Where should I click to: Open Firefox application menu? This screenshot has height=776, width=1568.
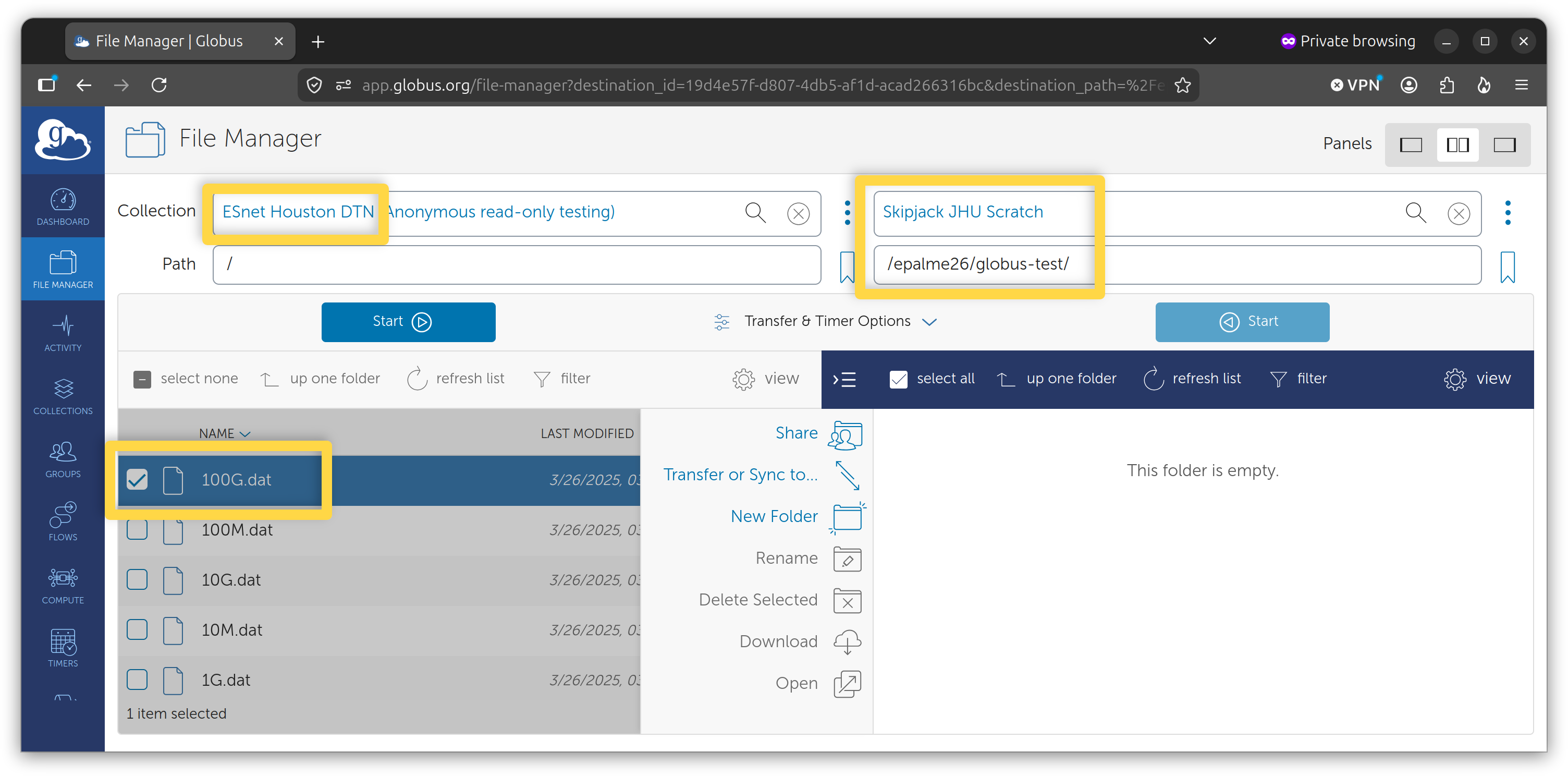(x=1521, y=86)
